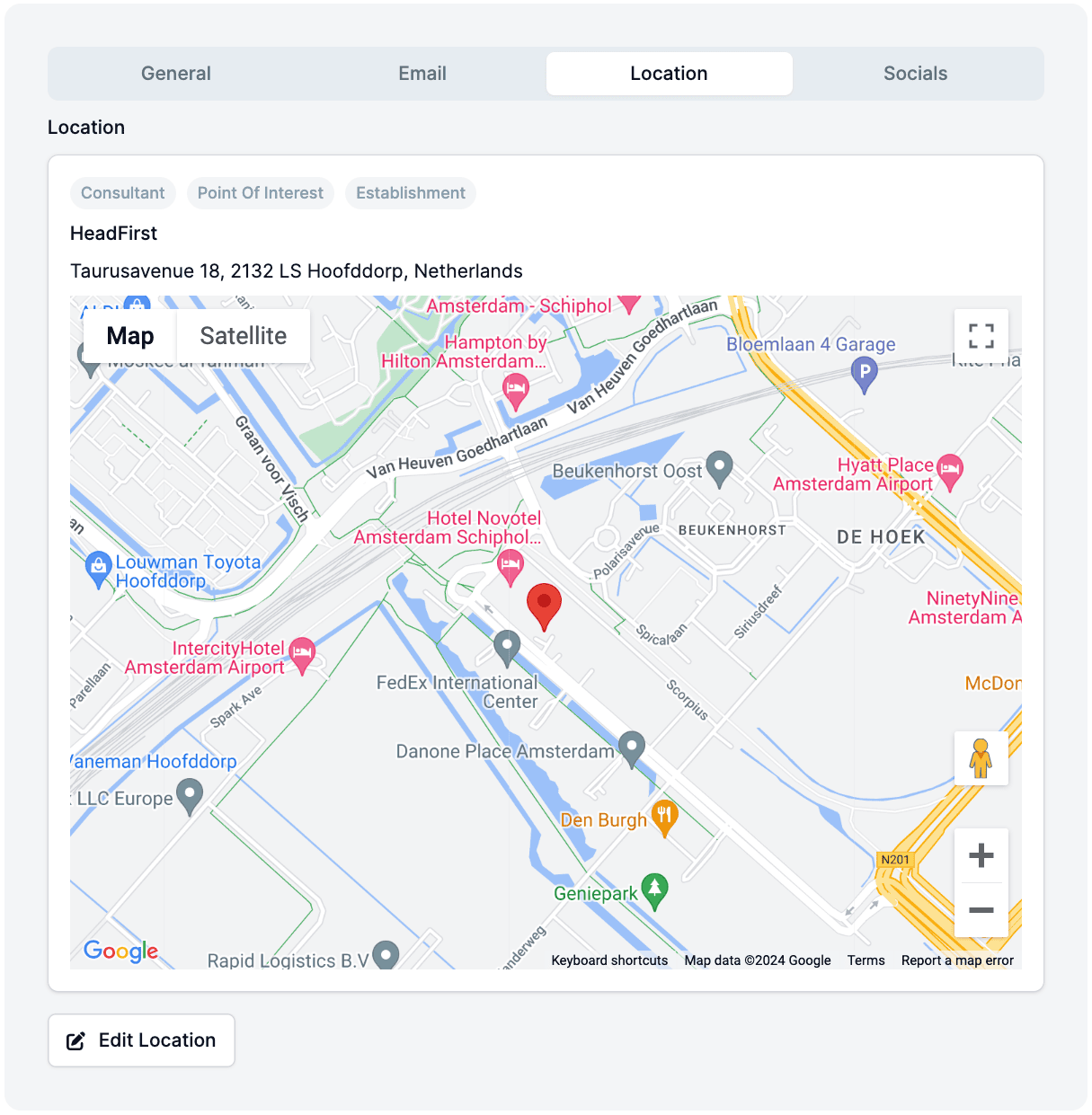Click the Hotel Novotel Amsterdam Schiphol pin
The image size is (1092, 1115).
pos(510,568)
